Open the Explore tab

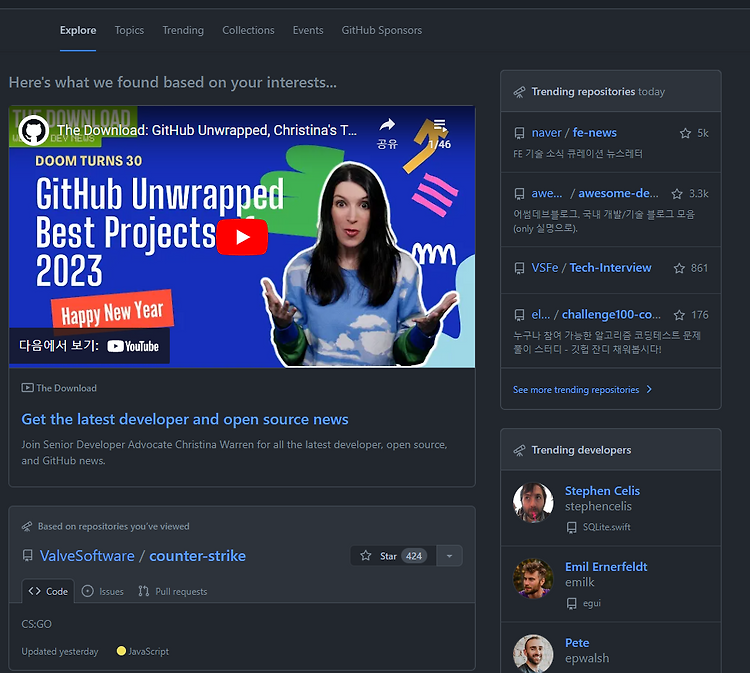pos(78,30)
